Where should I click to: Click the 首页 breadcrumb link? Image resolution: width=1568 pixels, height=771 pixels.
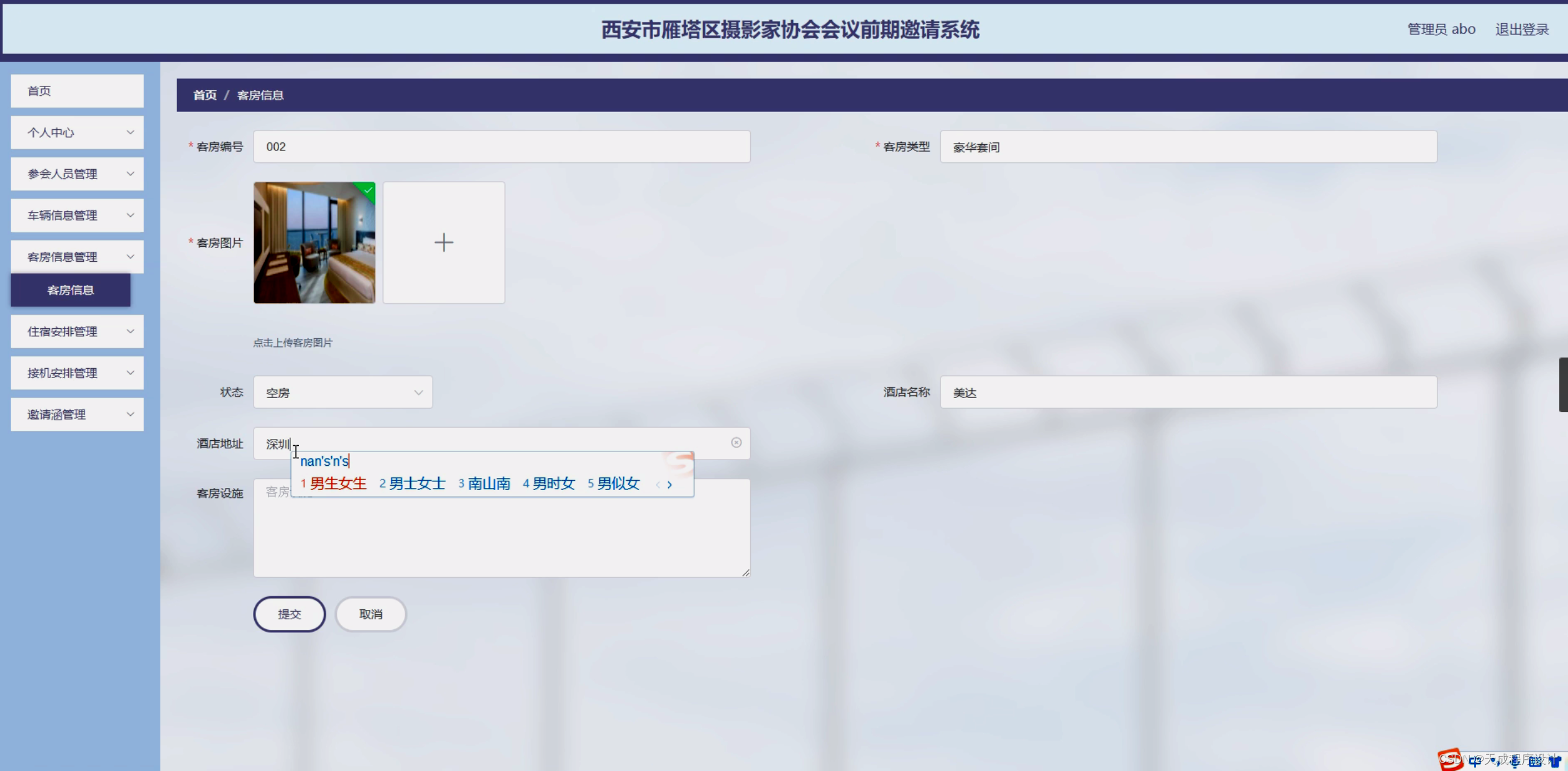point(204,95)
